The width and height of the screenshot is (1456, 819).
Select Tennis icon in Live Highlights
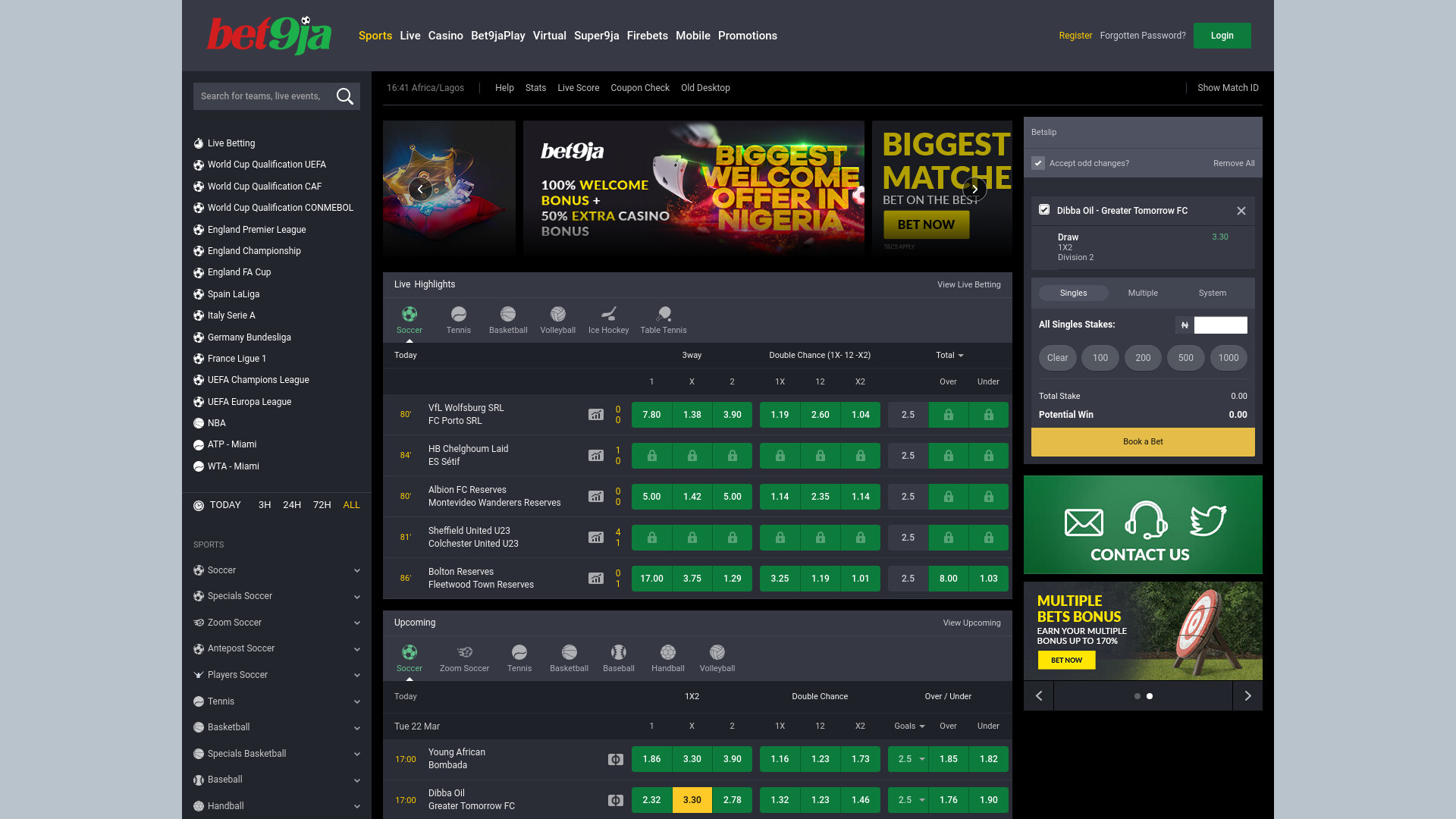tap(459, 314)
